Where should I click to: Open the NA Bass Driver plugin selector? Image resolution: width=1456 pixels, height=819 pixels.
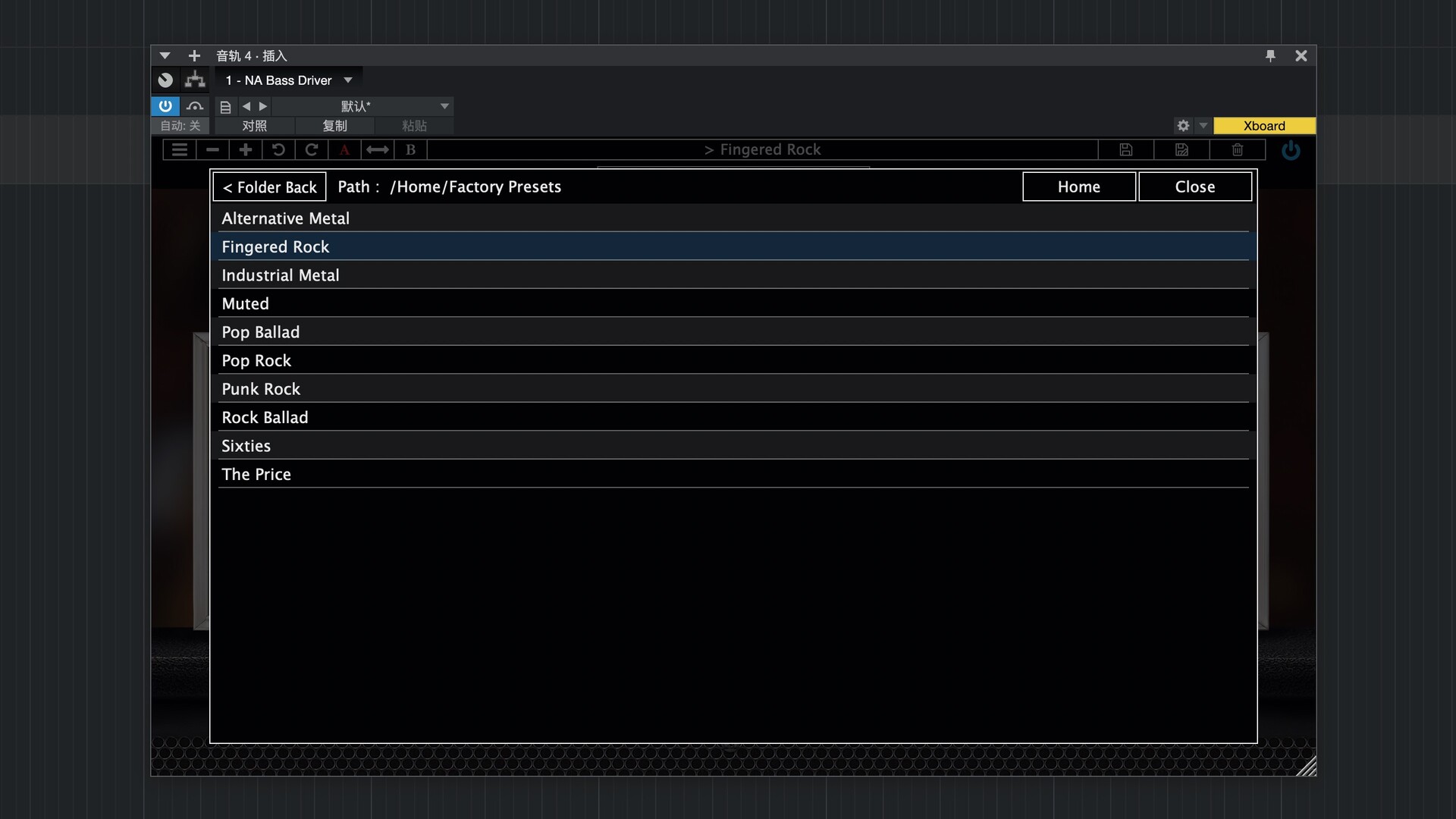pos(289,80)
